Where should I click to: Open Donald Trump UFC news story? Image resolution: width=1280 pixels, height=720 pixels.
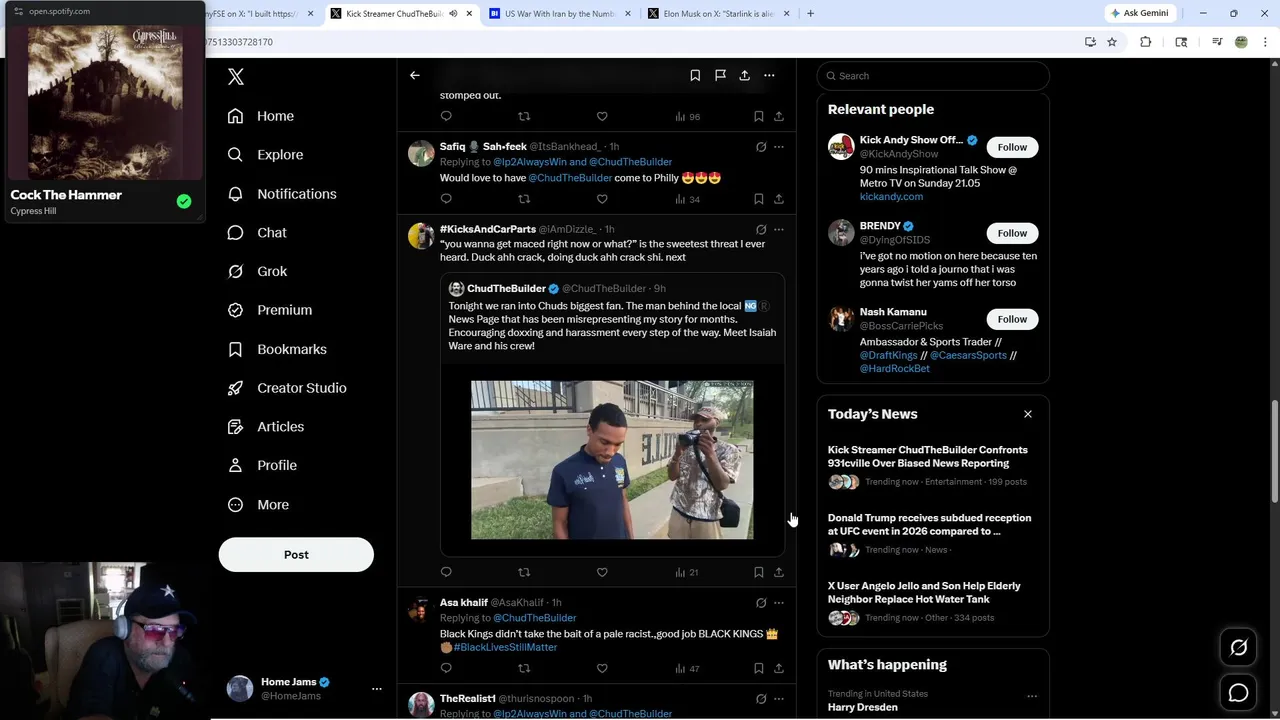point(929,525)
